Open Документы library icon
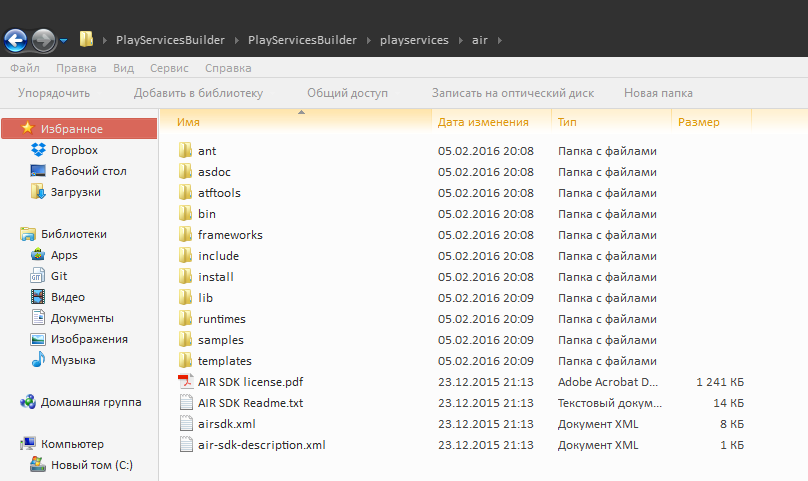This screenshot has width=808, height=481. [x=38, y=318]
